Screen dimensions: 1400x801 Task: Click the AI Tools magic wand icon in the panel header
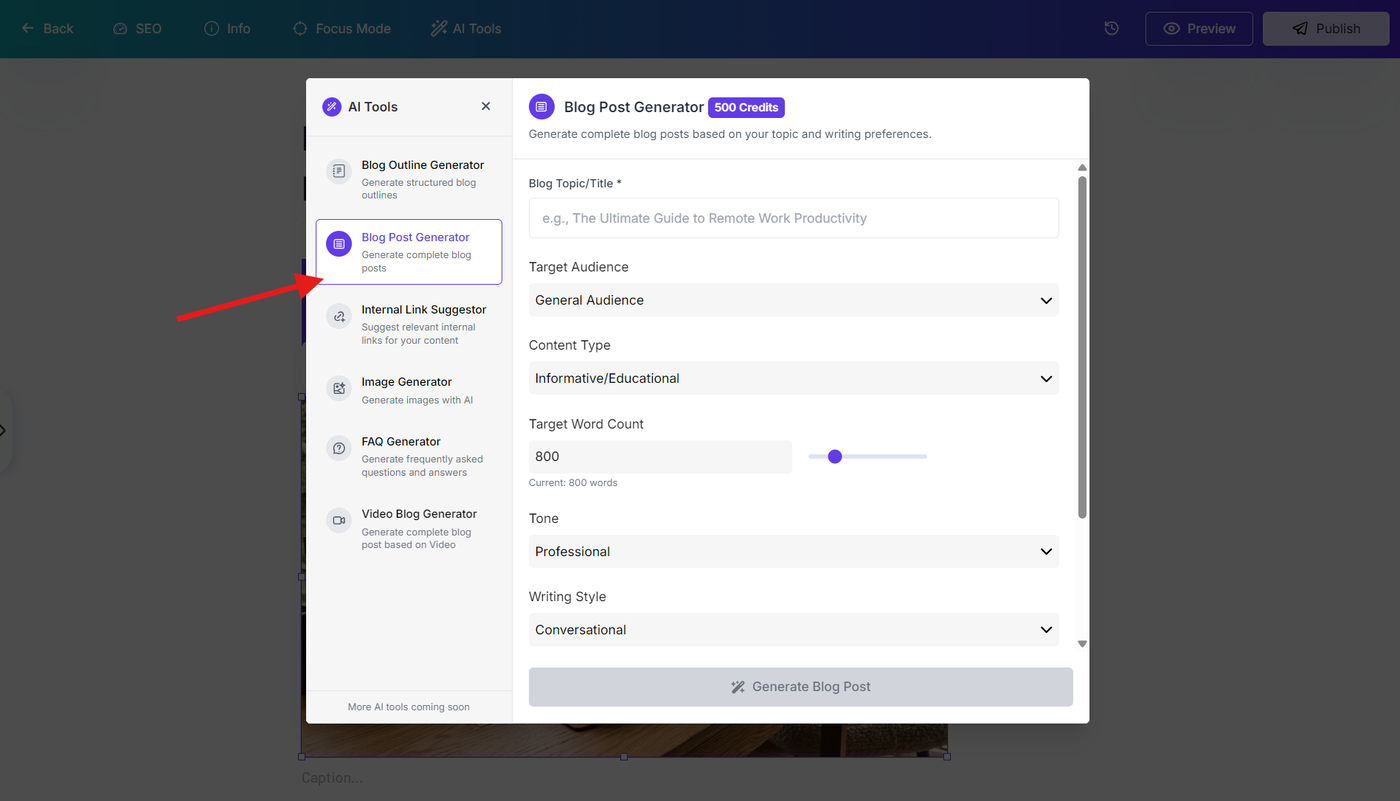[332, 107]
